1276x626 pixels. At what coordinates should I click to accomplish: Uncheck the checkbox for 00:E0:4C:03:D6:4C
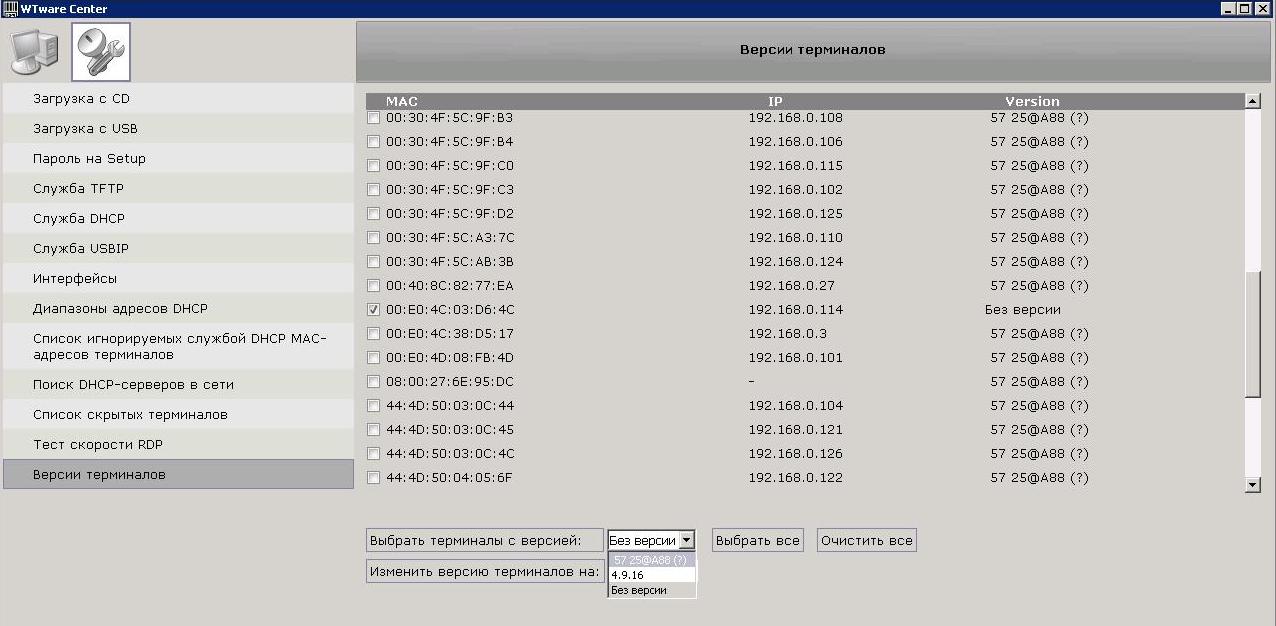374,310
